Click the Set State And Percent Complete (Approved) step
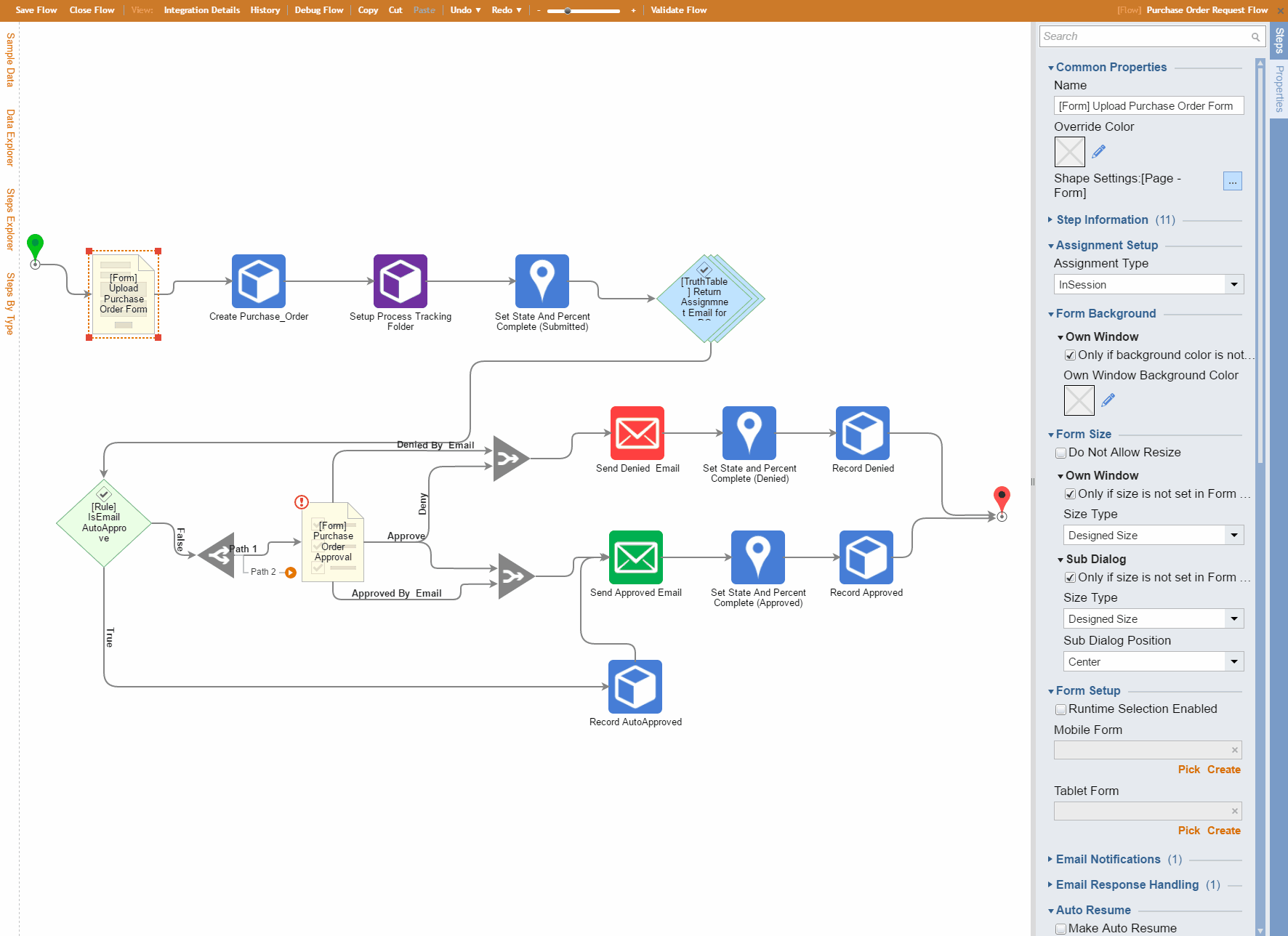1288x936 pixels. [758, 557]
